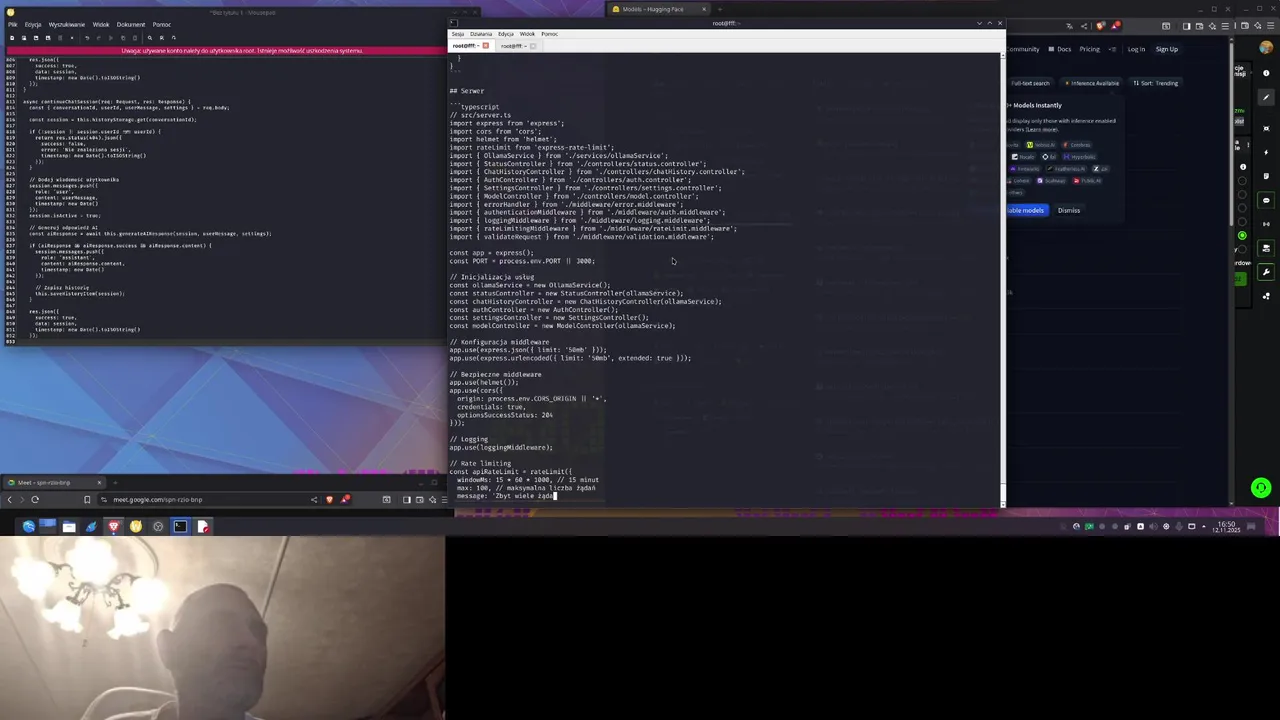1280x720 pixels.
Task: Click the taskbar clock showing 16:50
Action: coord(1227,526)
